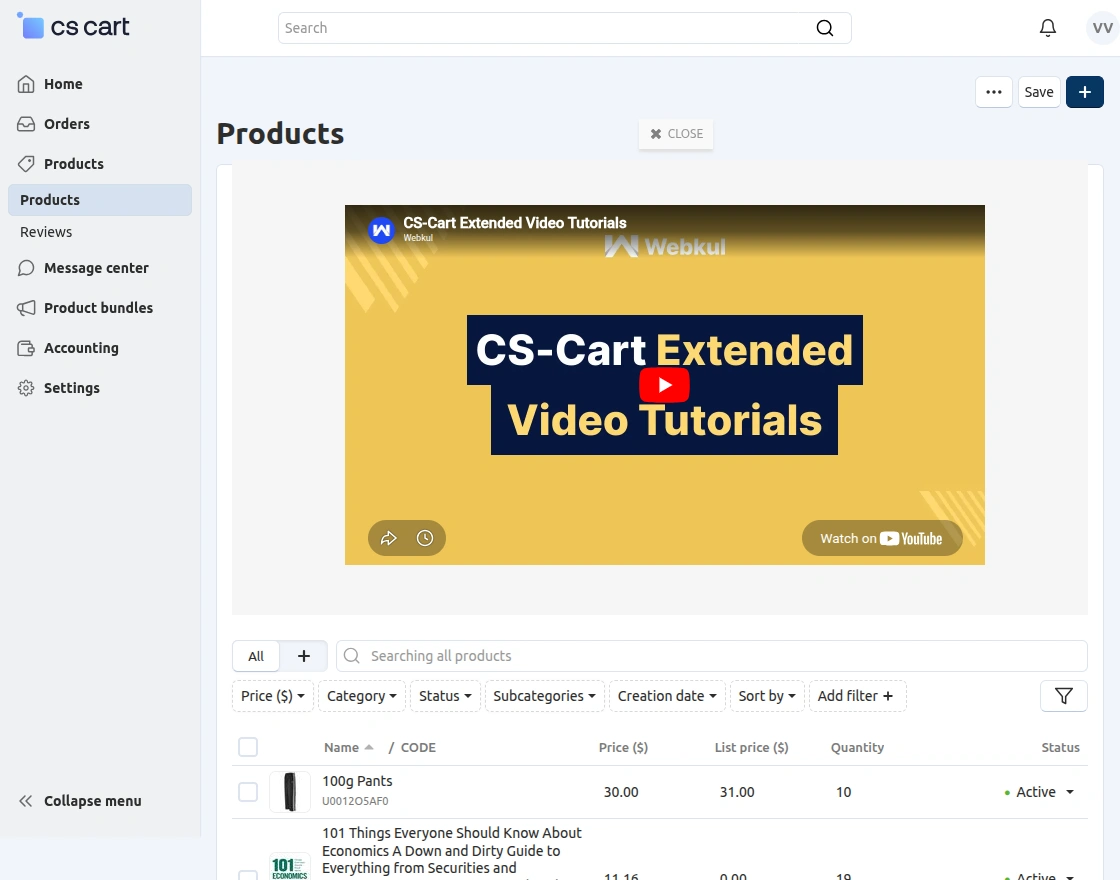Sort by Quantity column header
Viewport: 1120px width, 880px height.
[x=857, y=747]
